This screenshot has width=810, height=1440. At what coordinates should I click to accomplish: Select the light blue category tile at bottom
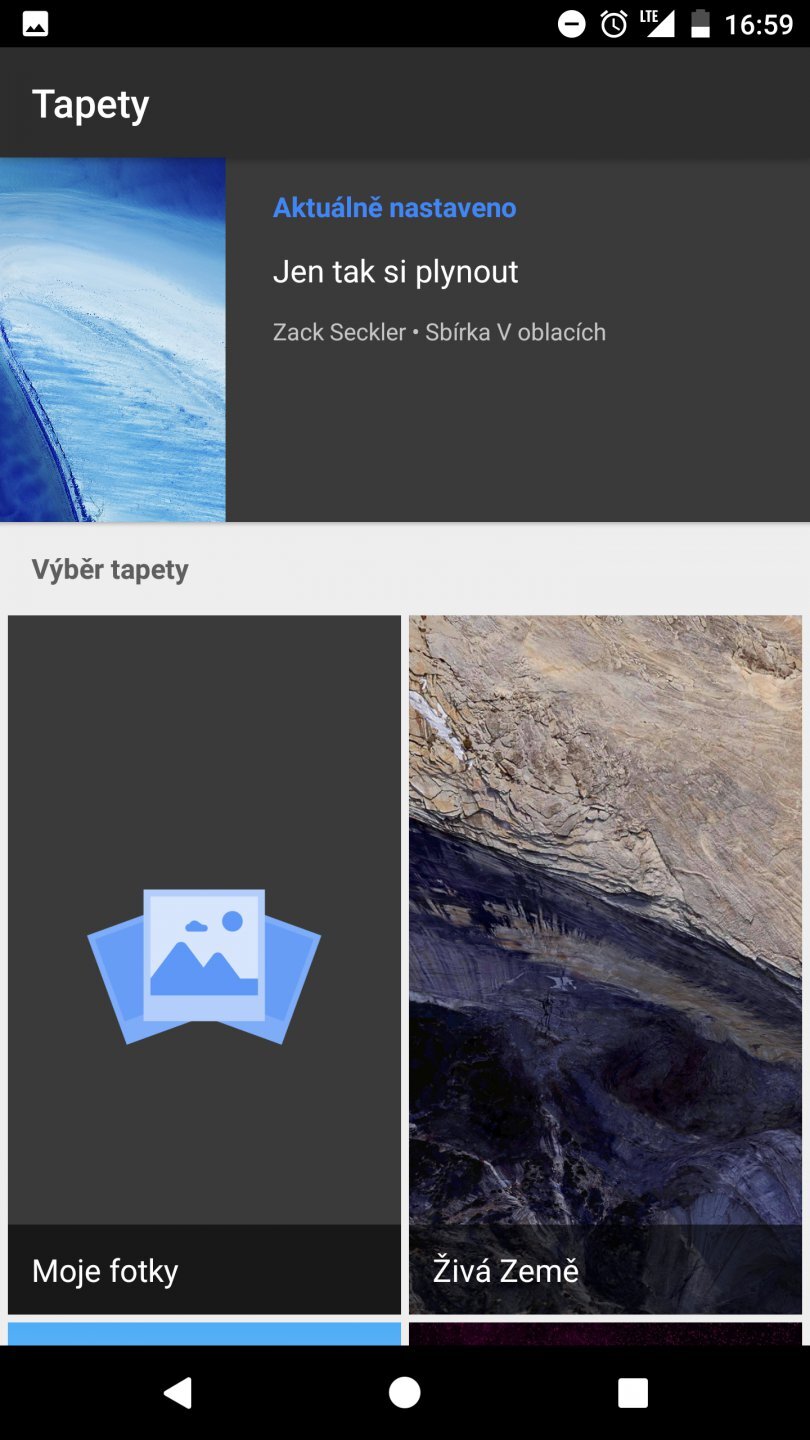[204, 1334]
